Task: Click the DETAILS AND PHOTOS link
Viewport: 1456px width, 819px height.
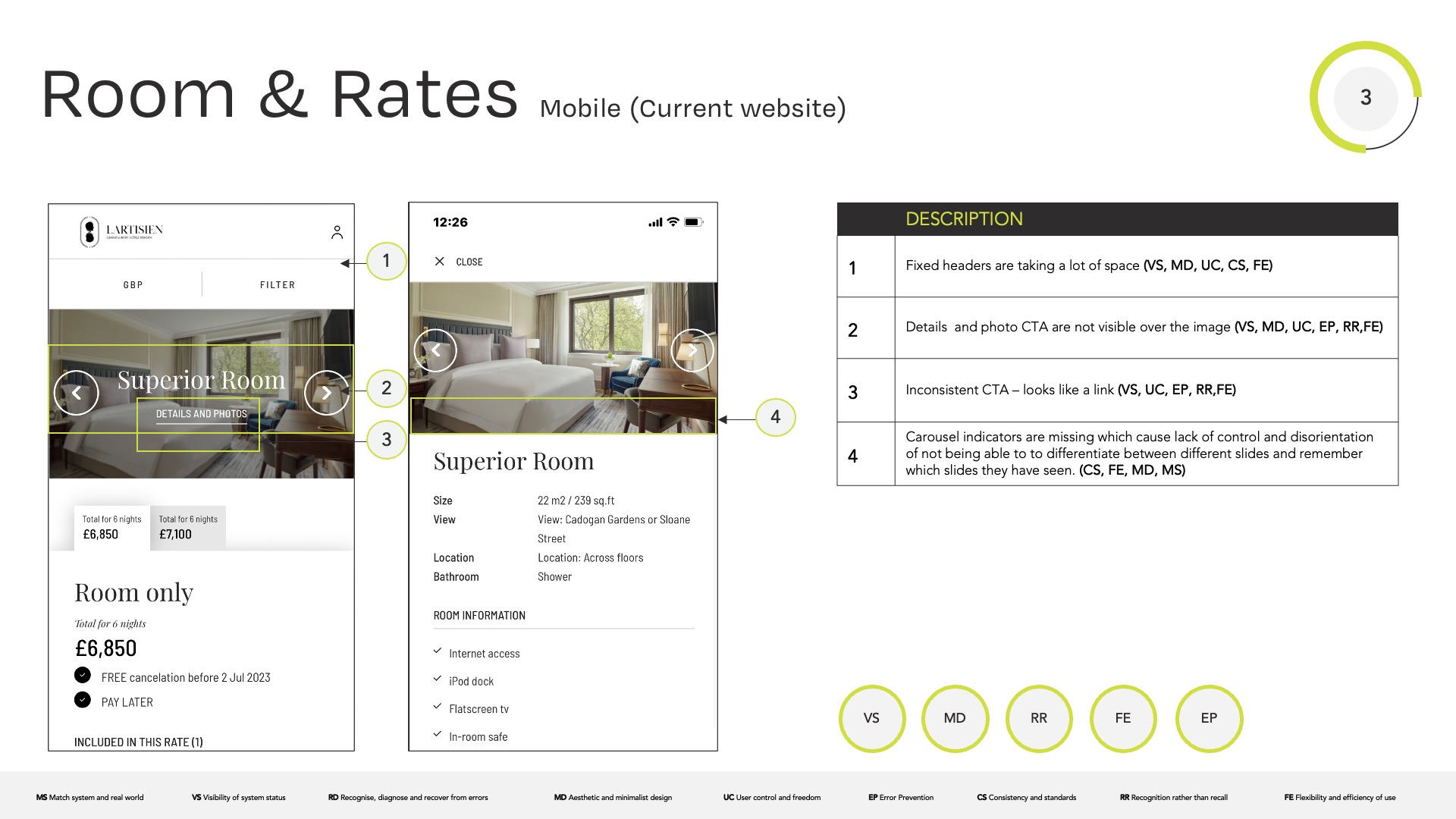Action: (201, 414)
